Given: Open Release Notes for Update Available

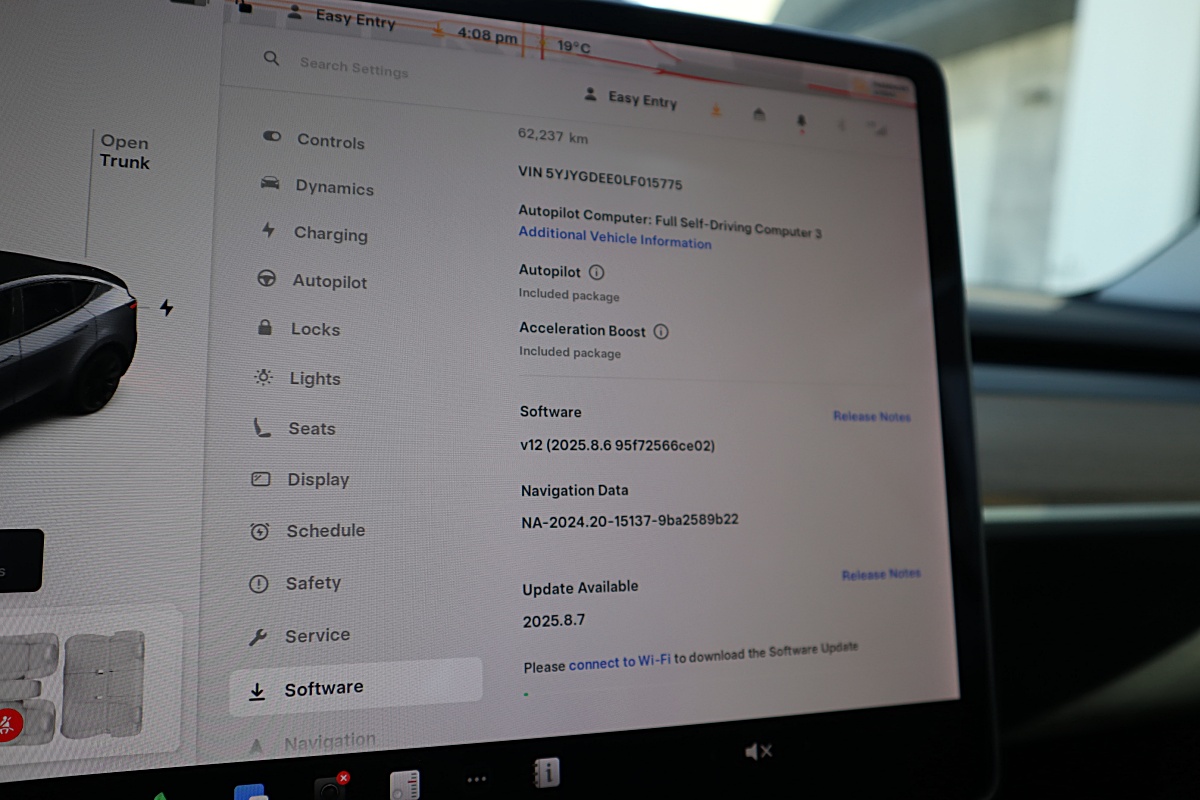Looking at the screenshot, I should pos(881,574).
